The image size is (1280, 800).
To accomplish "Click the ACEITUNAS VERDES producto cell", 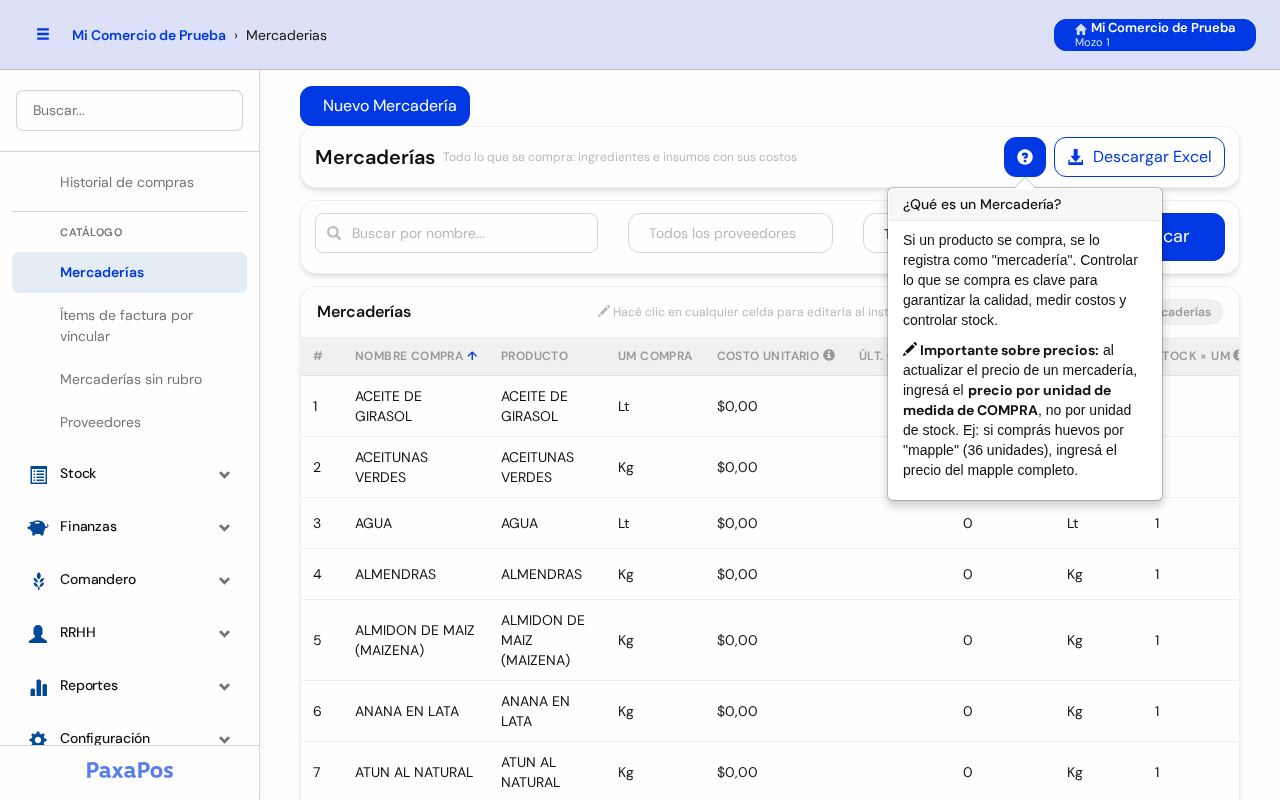I will 547,467.
